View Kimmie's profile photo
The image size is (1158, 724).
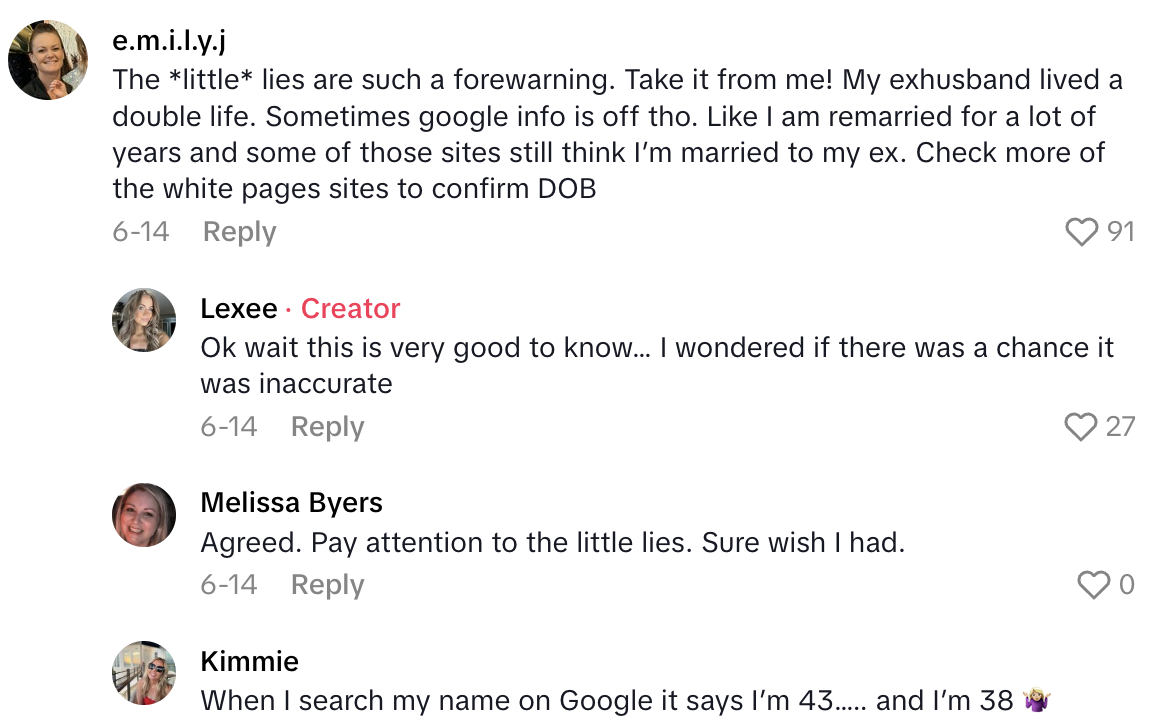143,673
